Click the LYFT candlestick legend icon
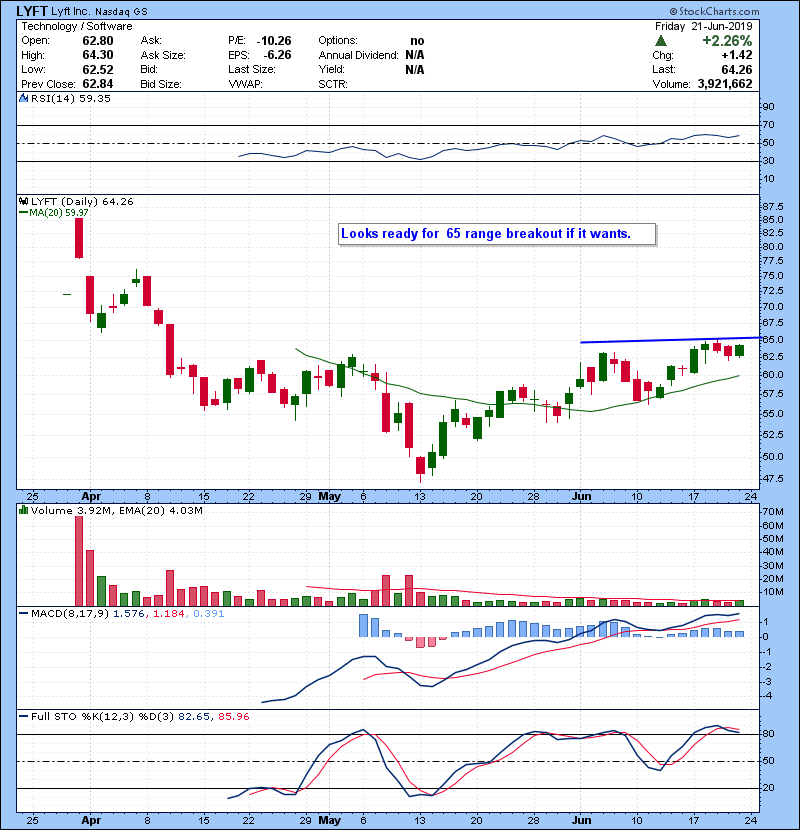 [x=23, y=202]
